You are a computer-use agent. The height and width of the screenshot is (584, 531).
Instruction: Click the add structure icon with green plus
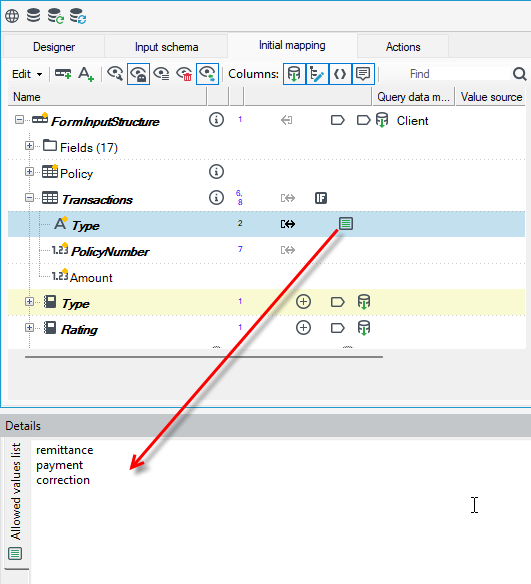[x=63, y=74]
